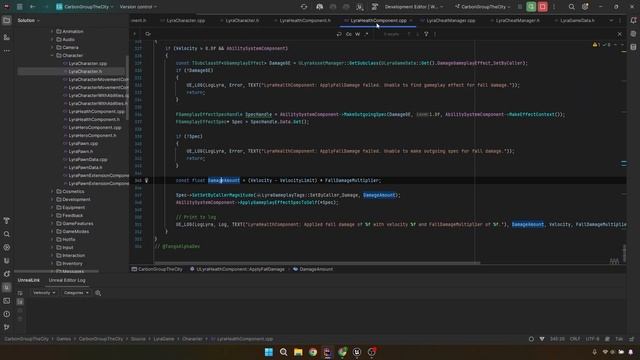Open Notifications bell in right sidebar
This screenshot has width=640, height=360.
633,20
